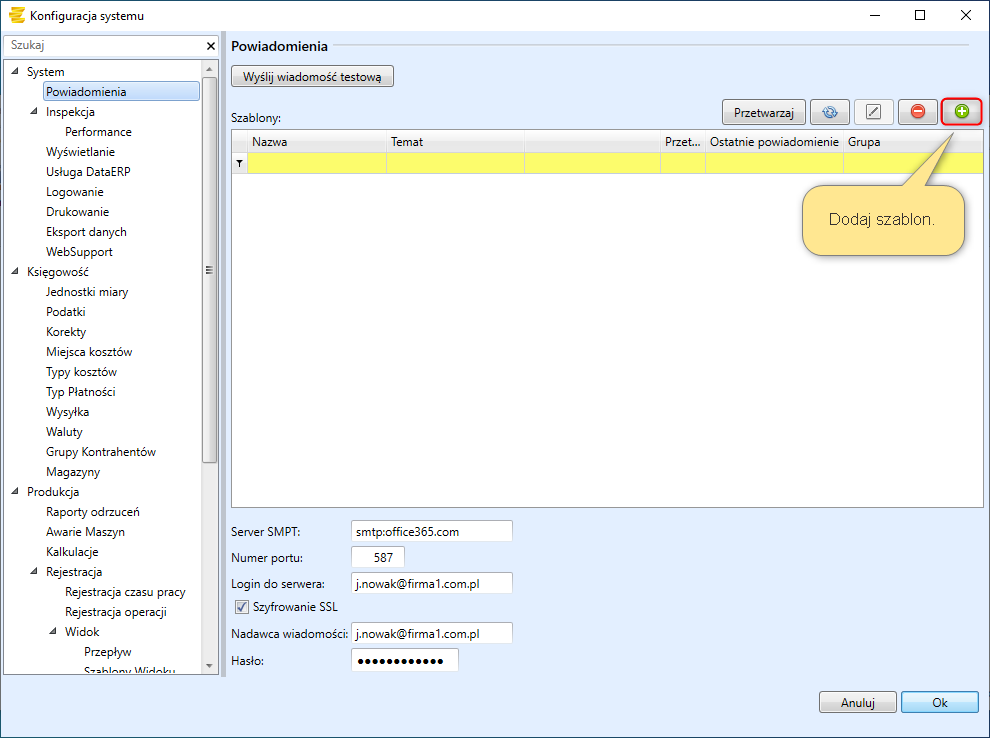Screen dimensions: 990x738
Task: Open the Logowanie settings page
Action: (x=74, y=192)
